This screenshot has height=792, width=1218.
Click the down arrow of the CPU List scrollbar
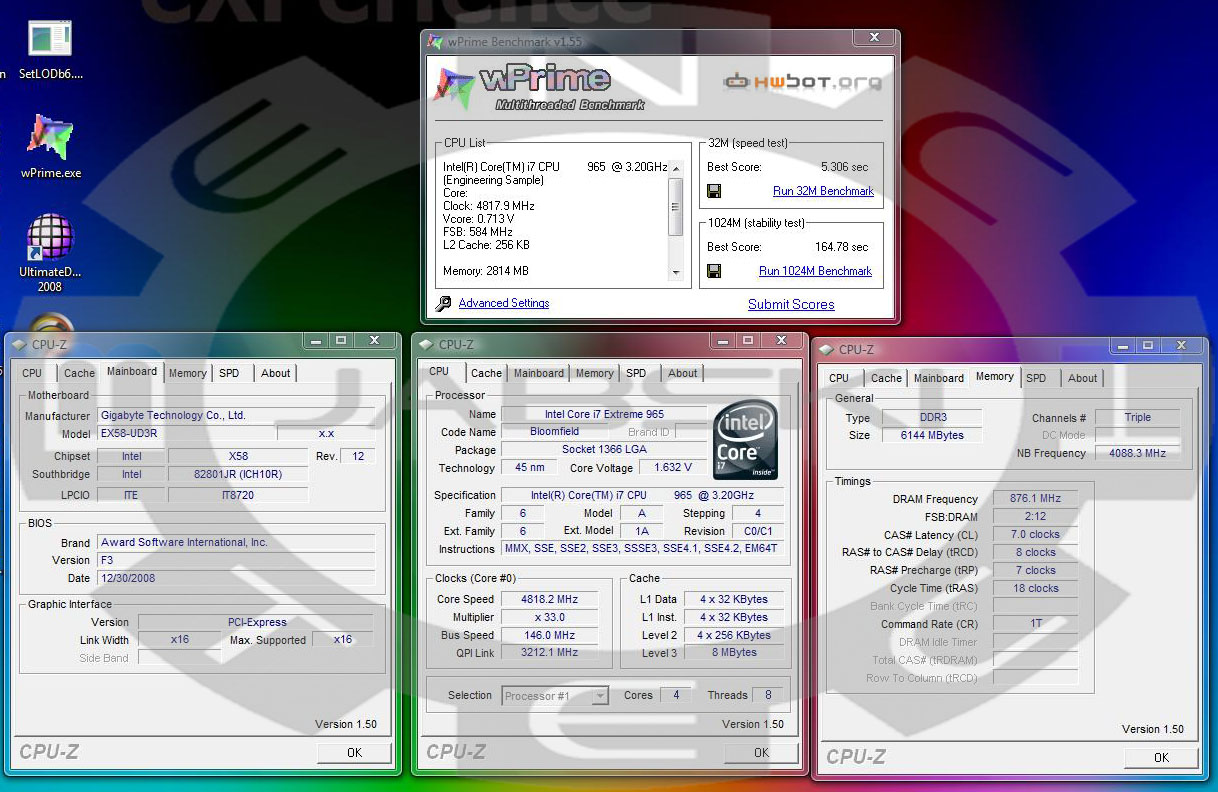(675, 273)
